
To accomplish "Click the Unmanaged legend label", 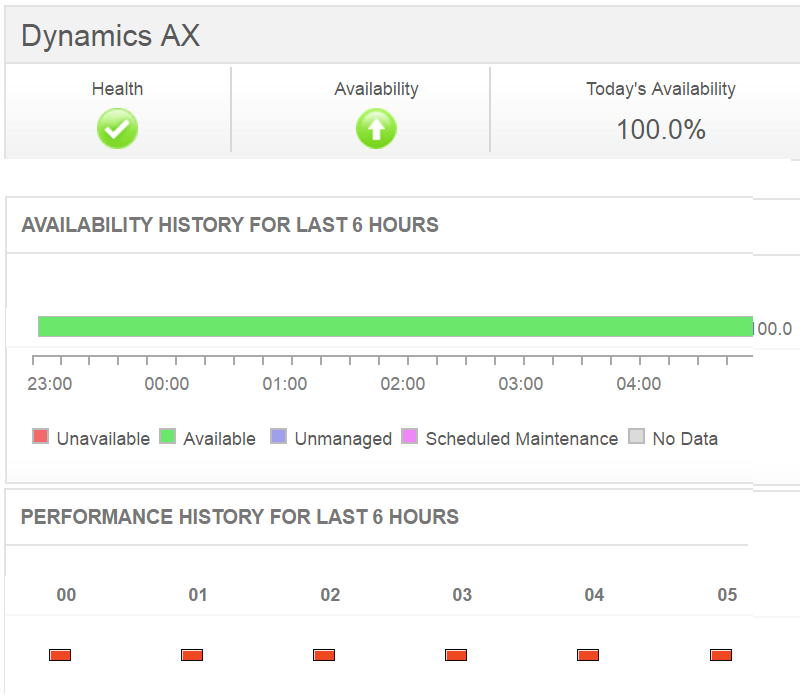I will click(343, 439).
